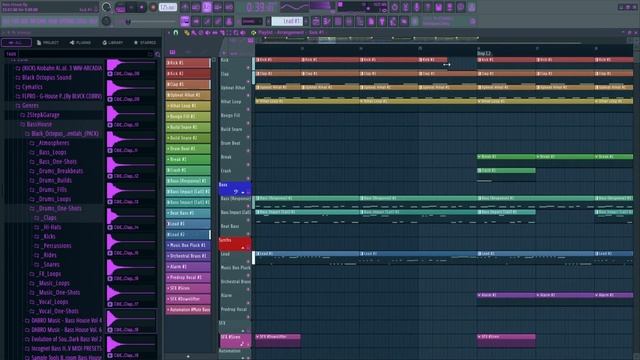Select the Draw pencil tool in Playlist

(x=187, y=33)
